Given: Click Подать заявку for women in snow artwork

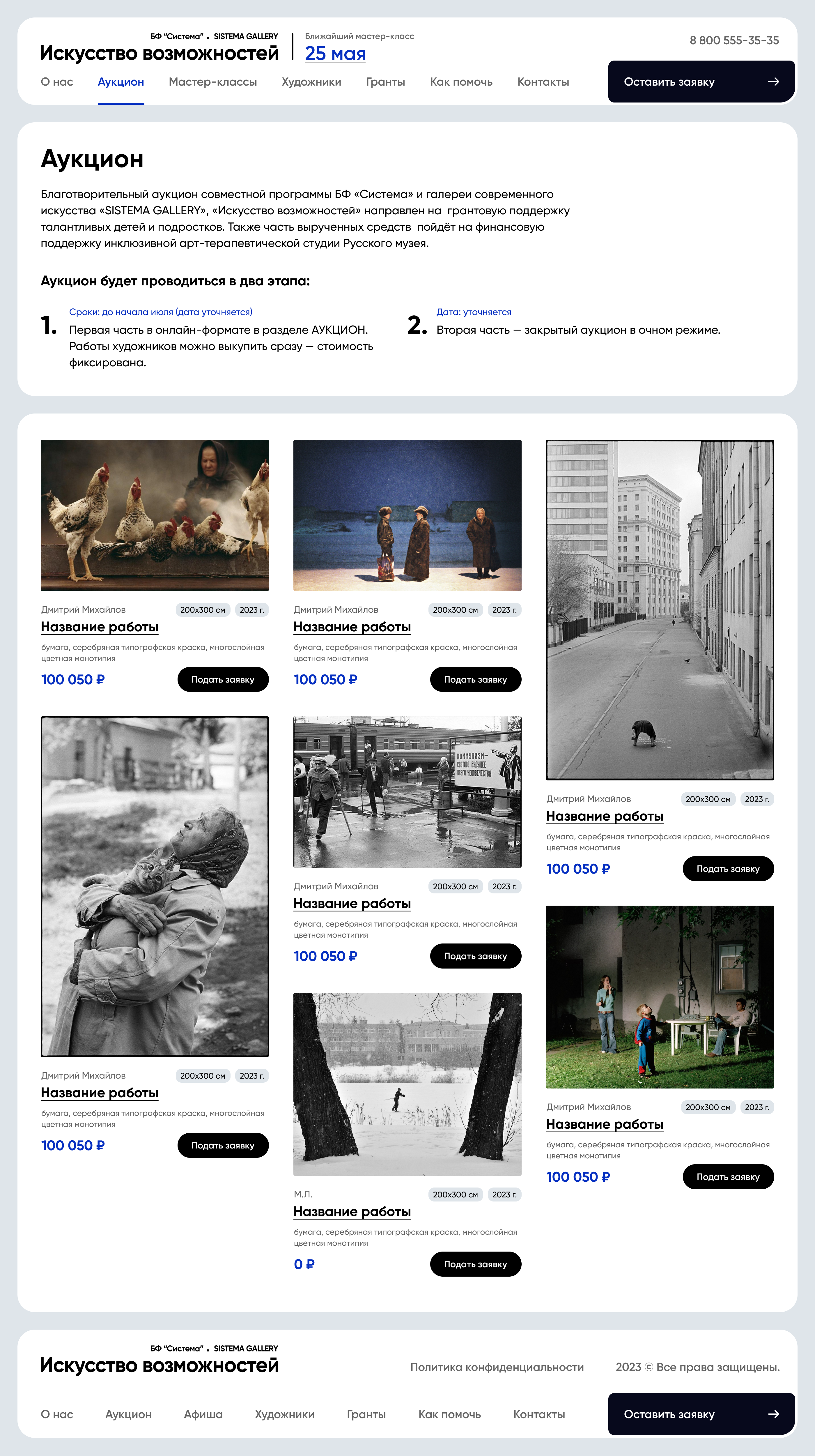Looking at the screenshot, I should [476, 679].
